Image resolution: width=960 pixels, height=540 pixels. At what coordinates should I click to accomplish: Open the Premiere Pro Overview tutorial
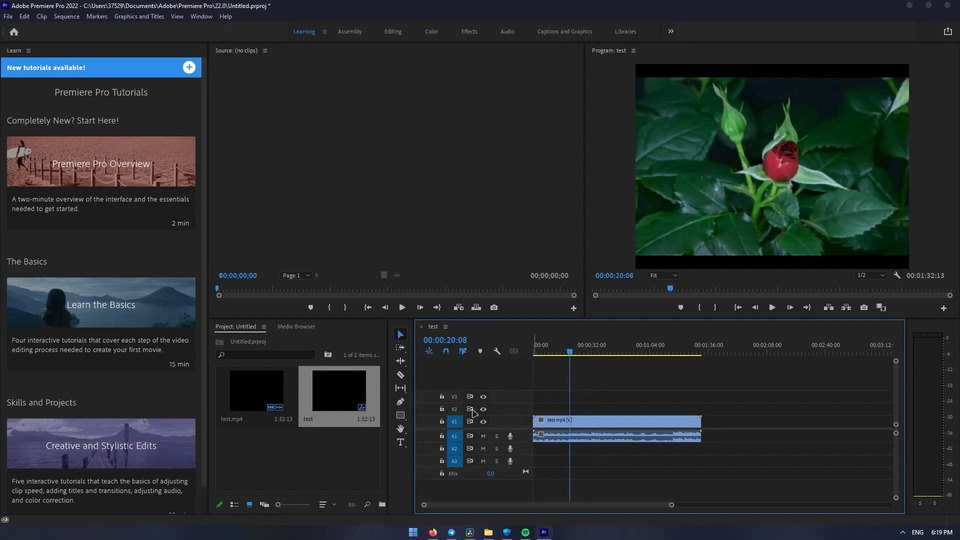point(101,162)
